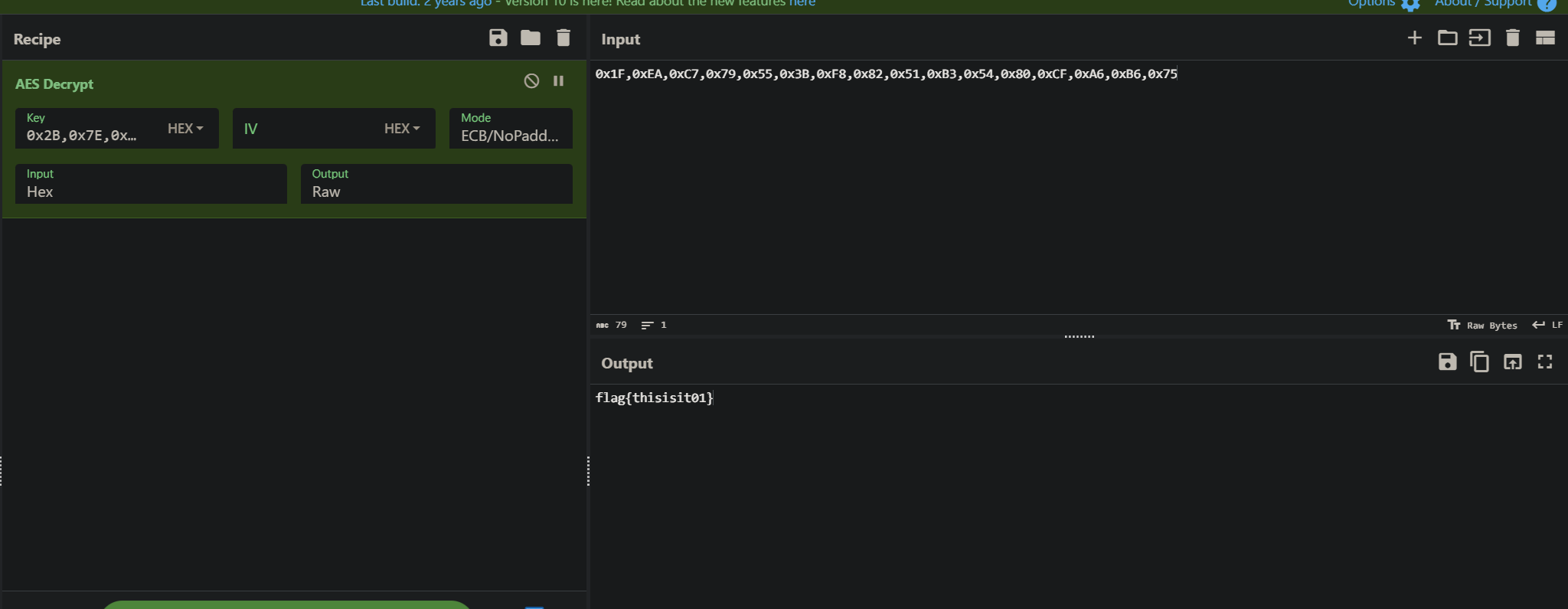
Task: Clear the recipe with trash icon
Action: [x=563, y=38]
